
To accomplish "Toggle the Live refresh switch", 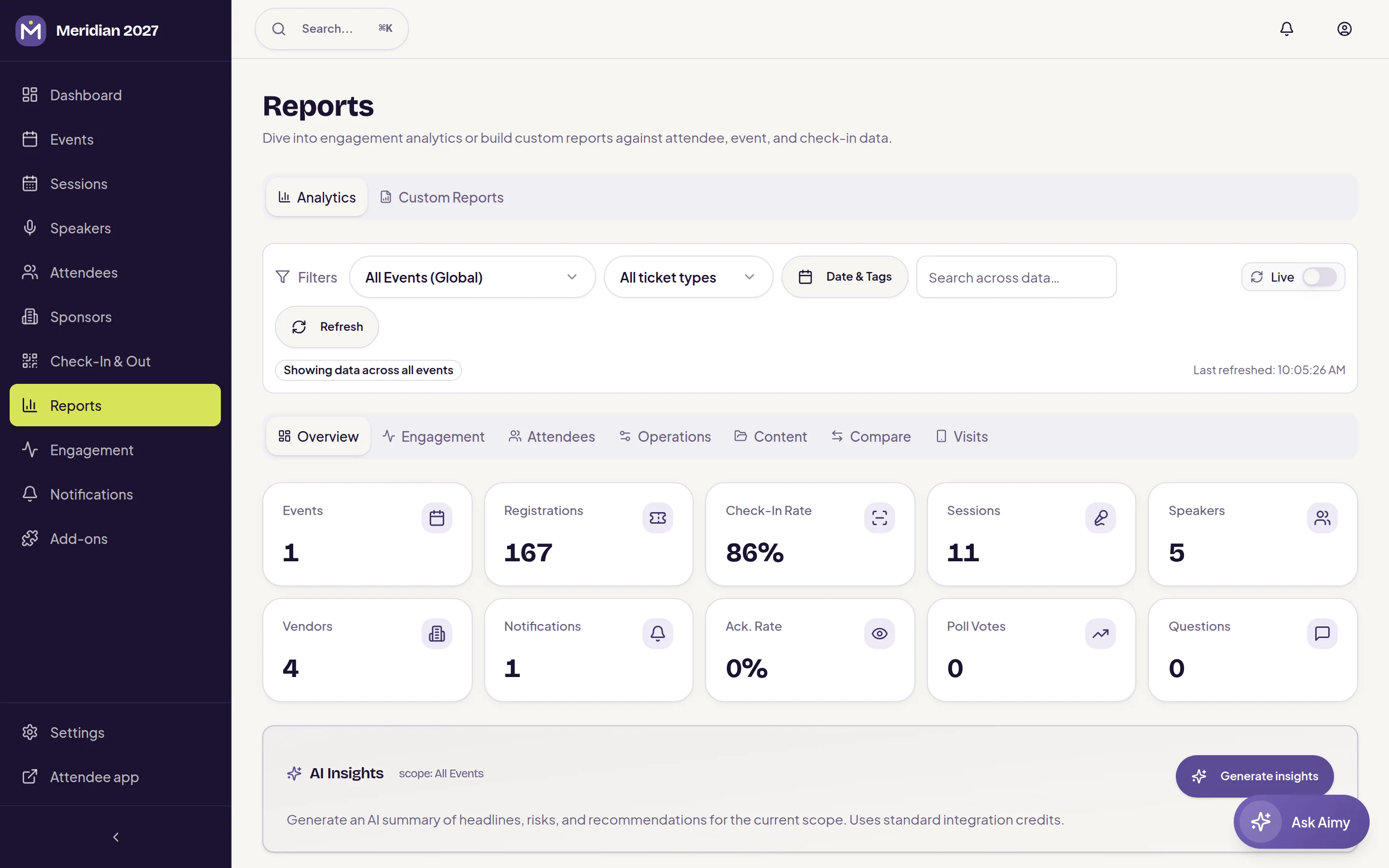I will [x=1319, y=277].
